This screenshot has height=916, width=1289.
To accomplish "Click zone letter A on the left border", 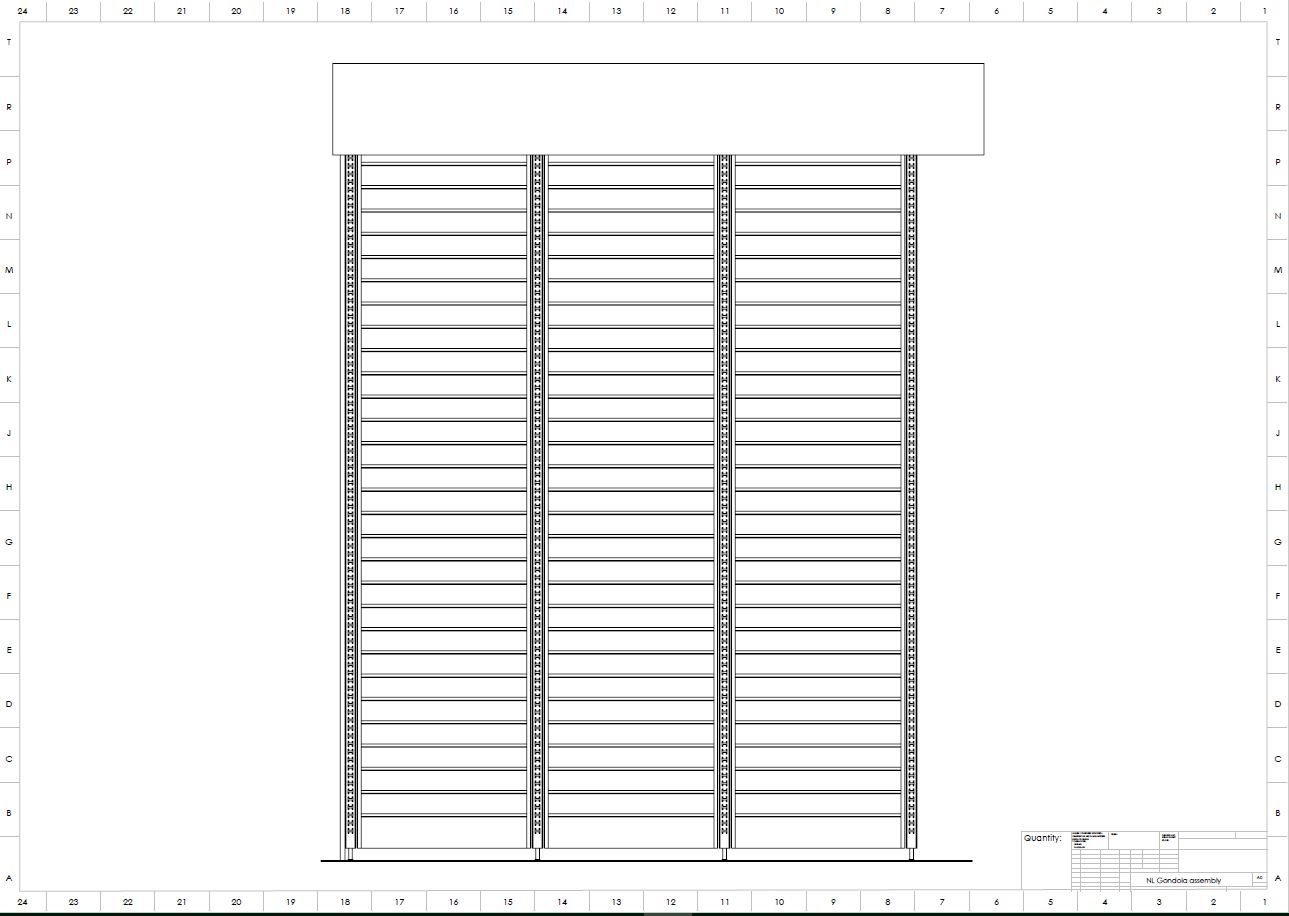I will click(9, 879).
